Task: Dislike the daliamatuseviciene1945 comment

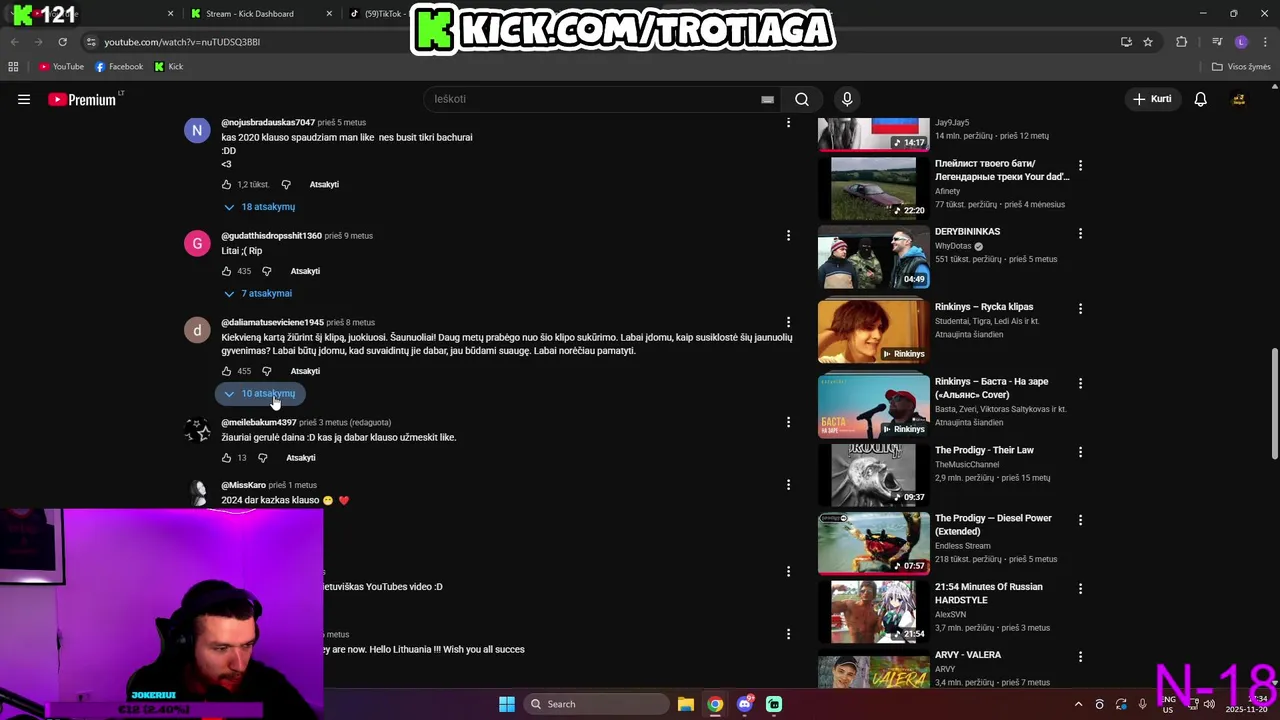Action: [x=266, y=371]
